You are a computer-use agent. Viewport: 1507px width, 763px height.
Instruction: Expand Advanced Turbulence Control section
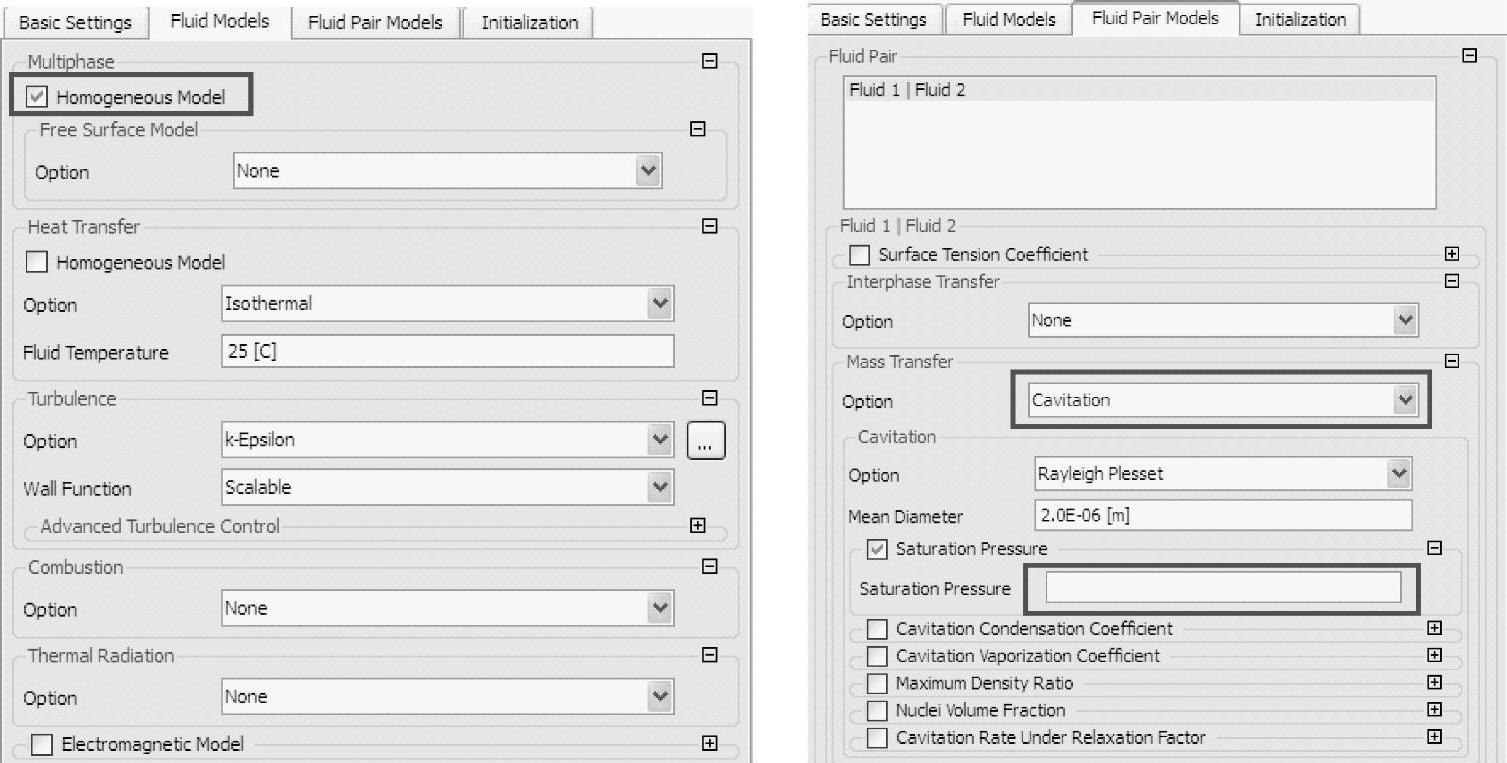698,526
